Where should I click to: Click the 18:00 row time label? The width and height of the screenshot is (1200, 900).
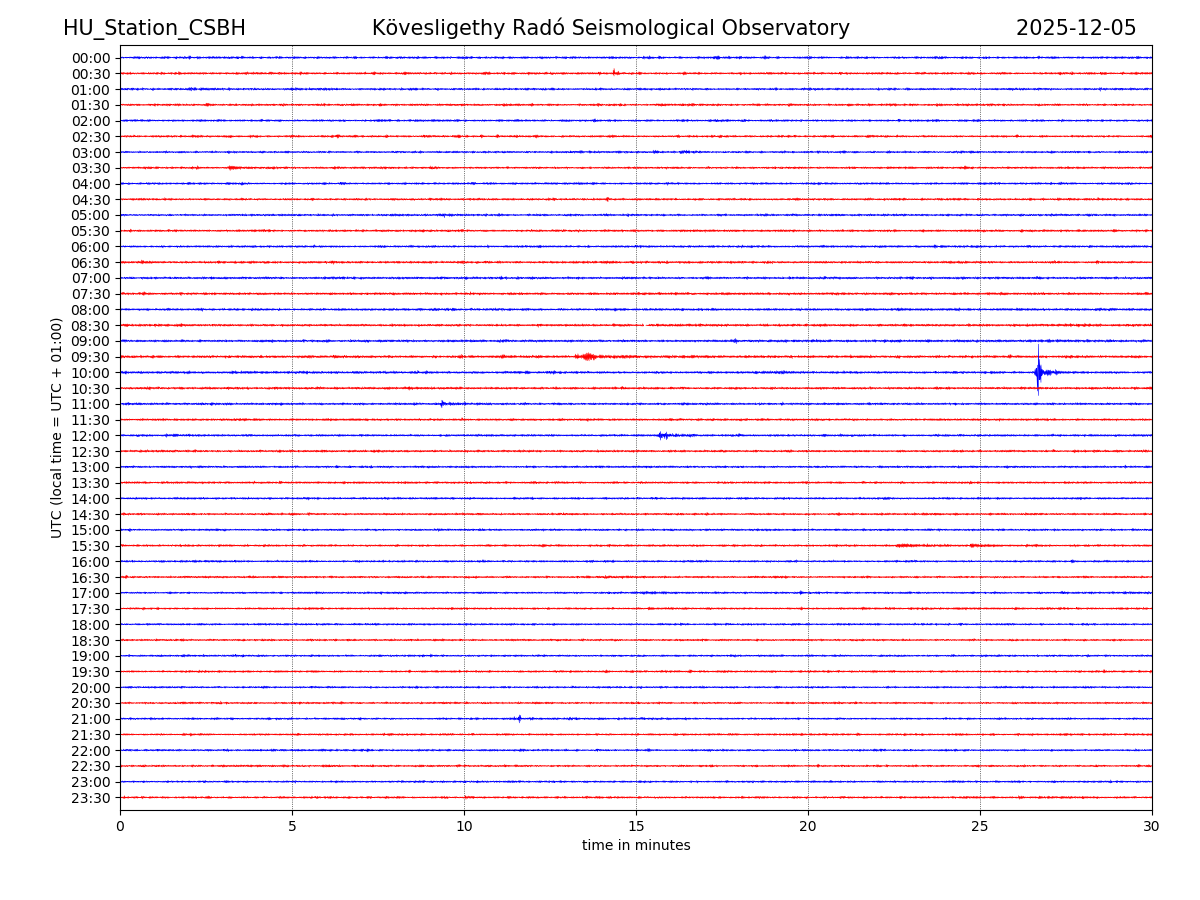(x=91, y=625)
